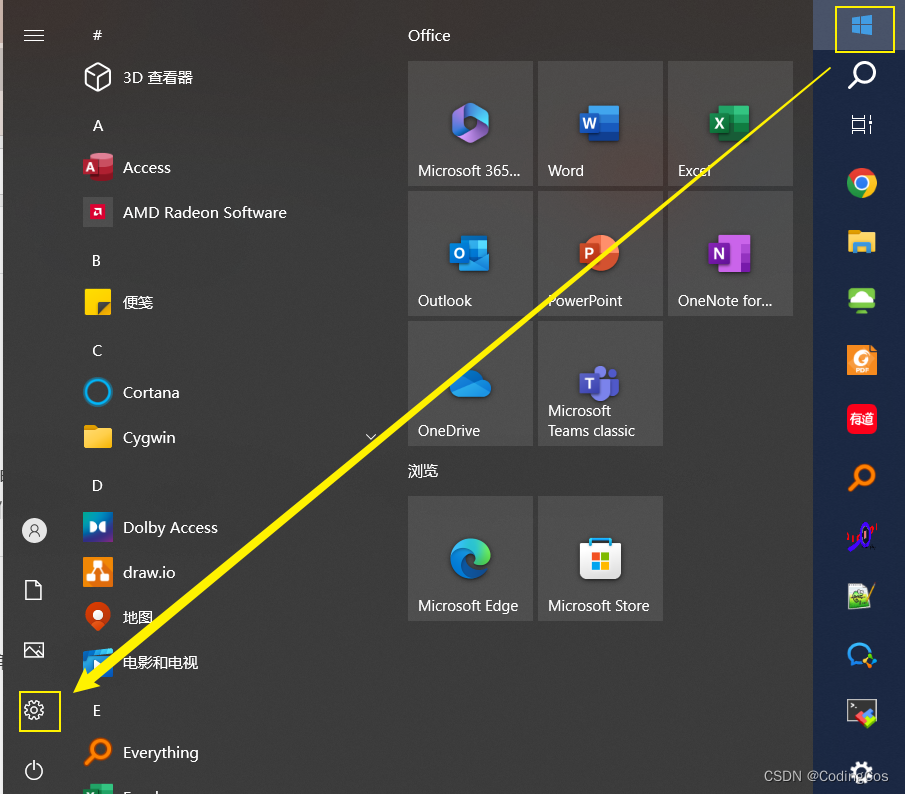Select the 浏览 tile group header
Screen dimensions: 905x794
coord(423,471)
